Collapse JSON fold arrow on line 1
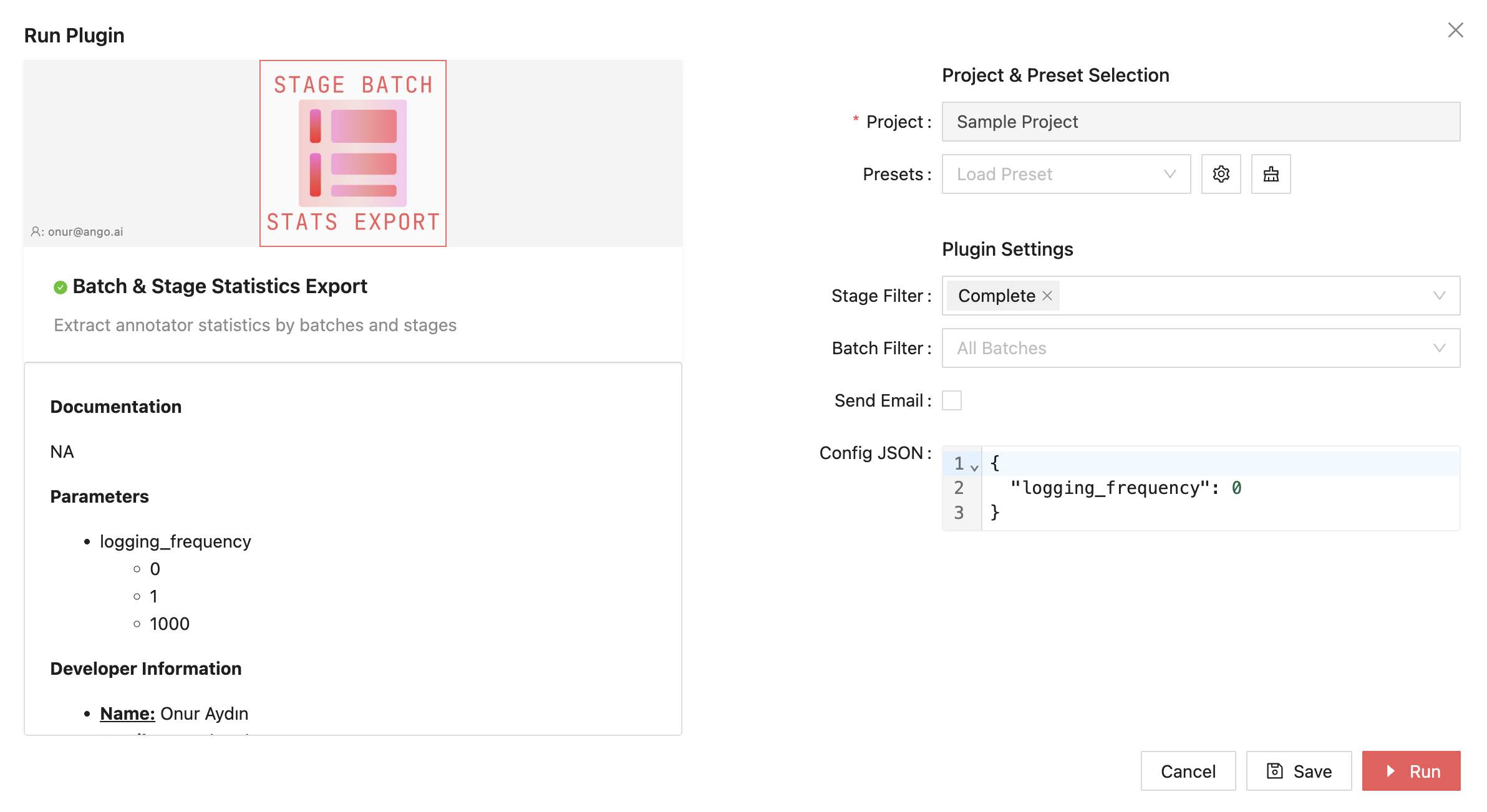 pos(974,467)
